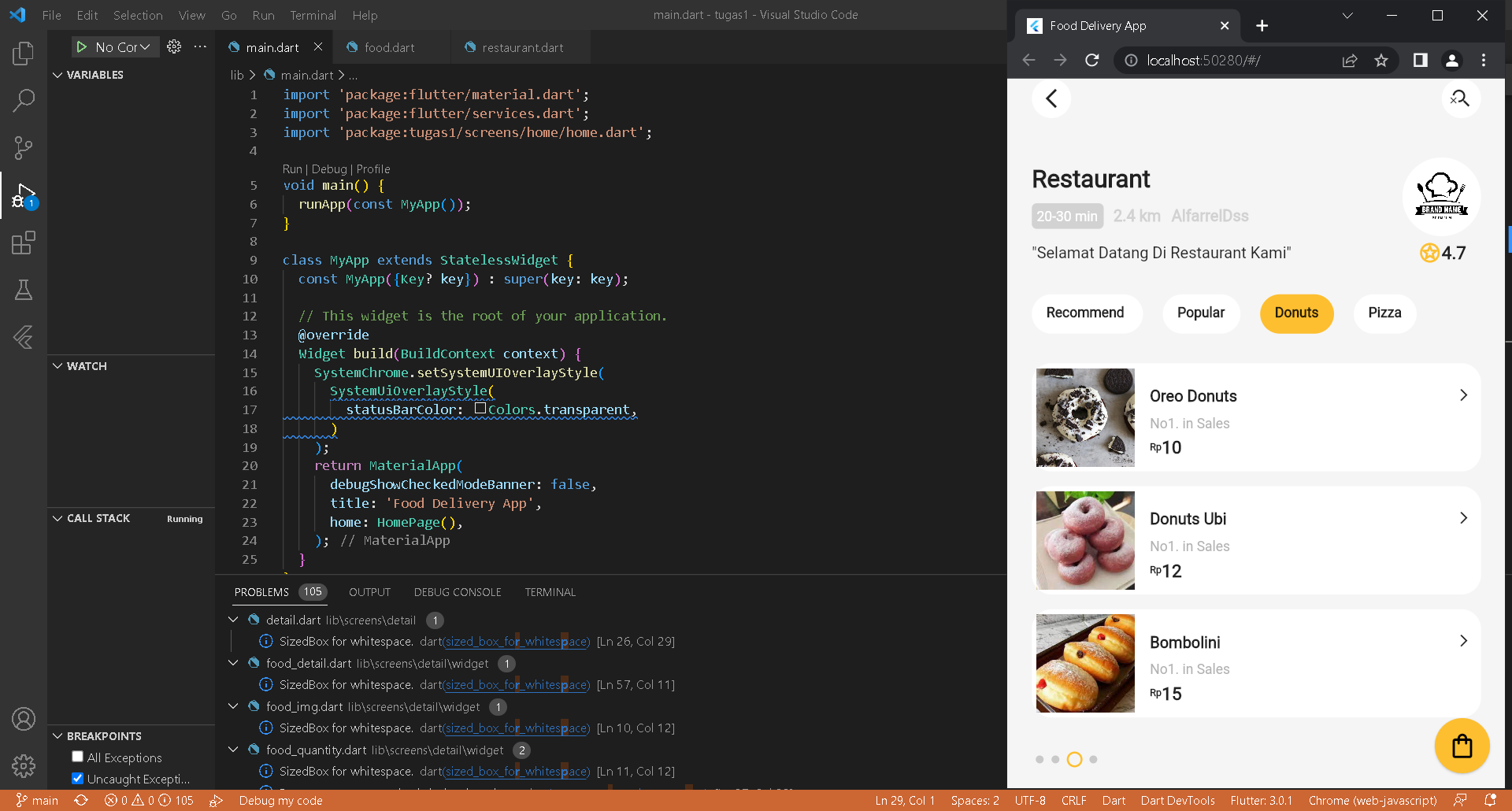Viewport: 1512px width, 811px height.
Task: Open the Run menu
Action: (x=263, y=15)
